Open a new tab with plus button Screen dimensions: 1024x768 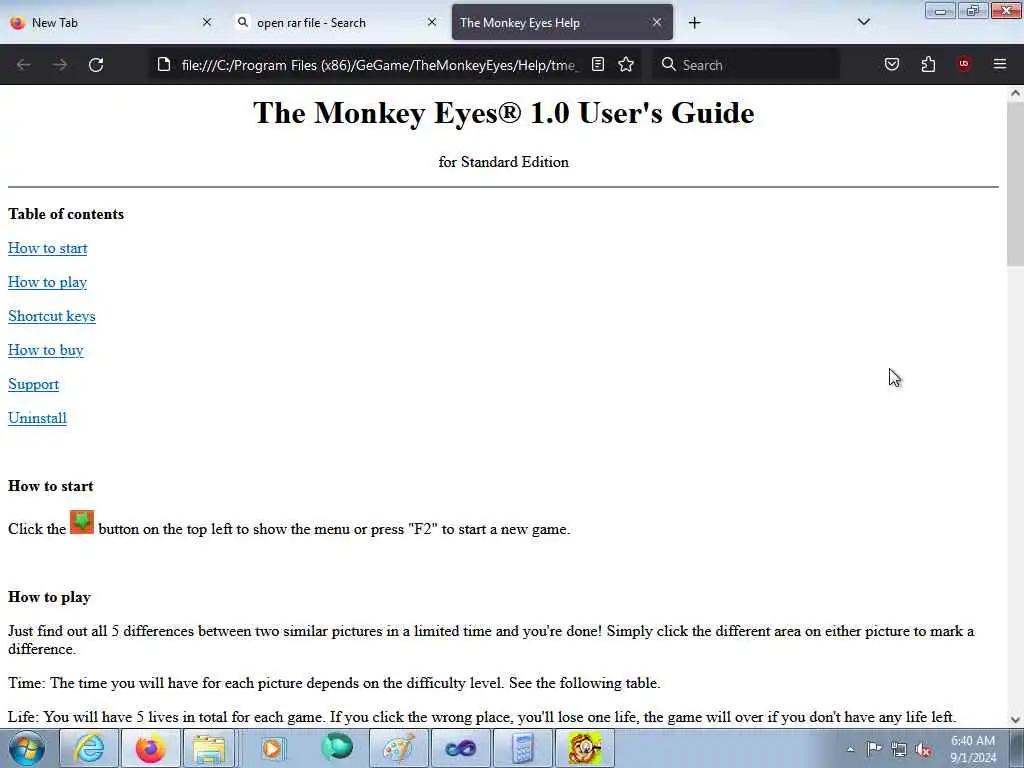pos(694,23)
